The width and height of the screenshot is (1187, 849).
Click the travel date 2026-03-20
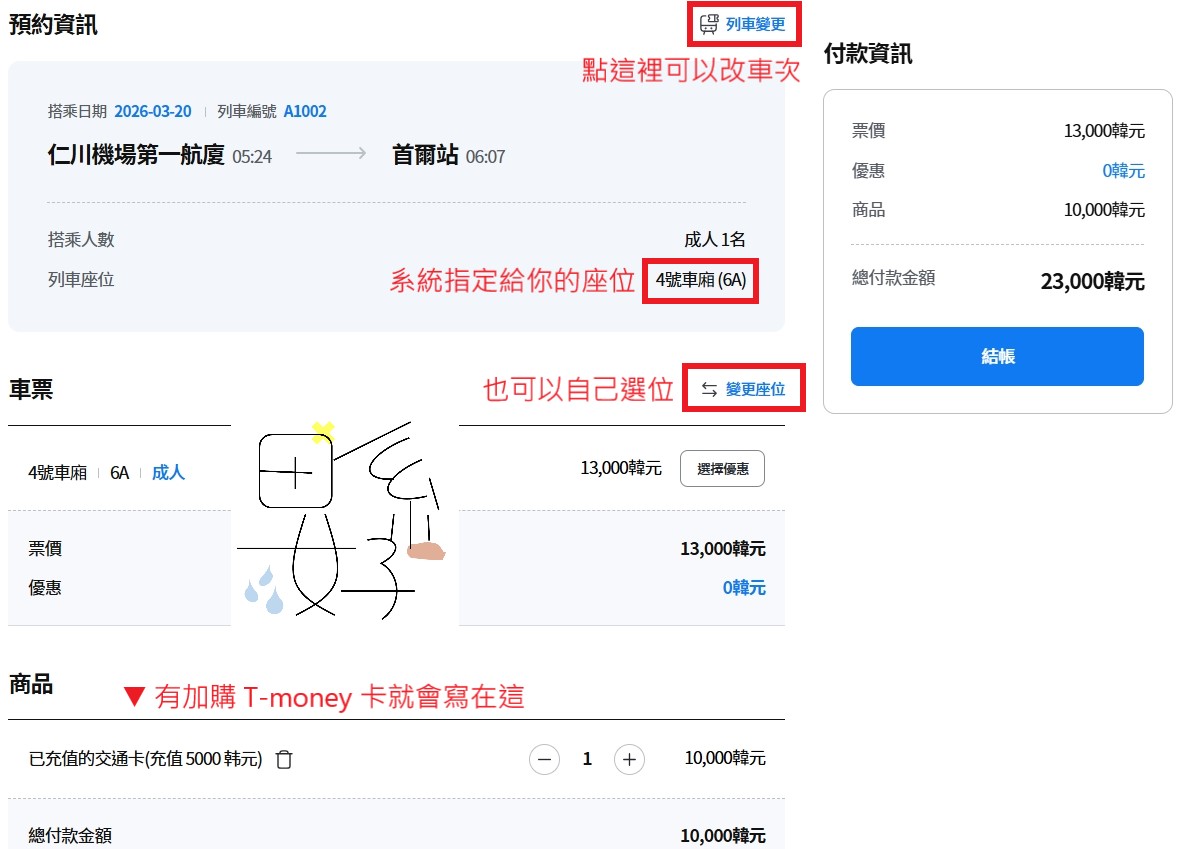click(x=153, y=111)
